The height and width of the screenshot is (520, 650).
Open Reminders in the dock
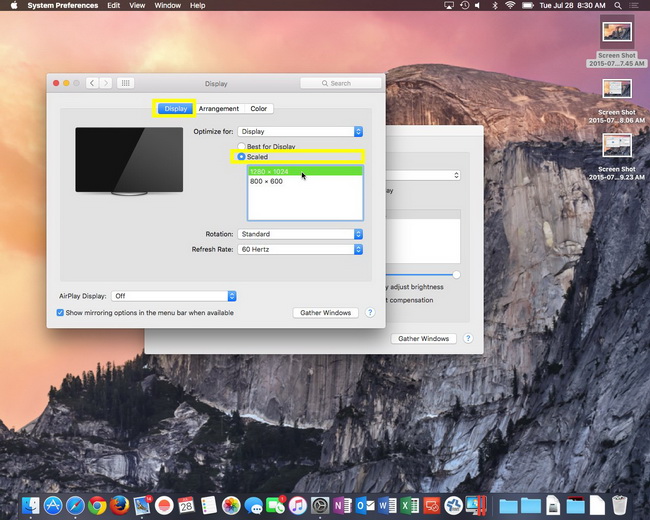click(209, 505)
